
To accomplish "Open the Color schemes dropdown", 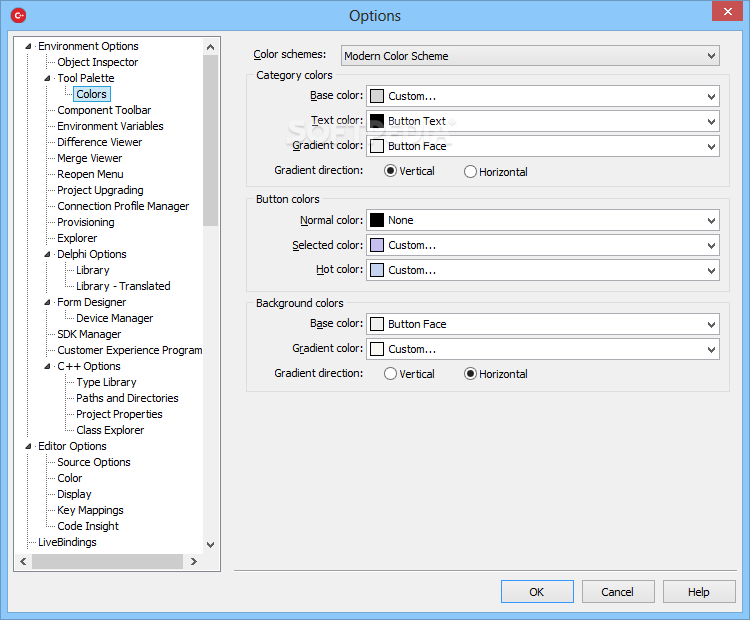I will pyautogui.click(x=530, y=56).
